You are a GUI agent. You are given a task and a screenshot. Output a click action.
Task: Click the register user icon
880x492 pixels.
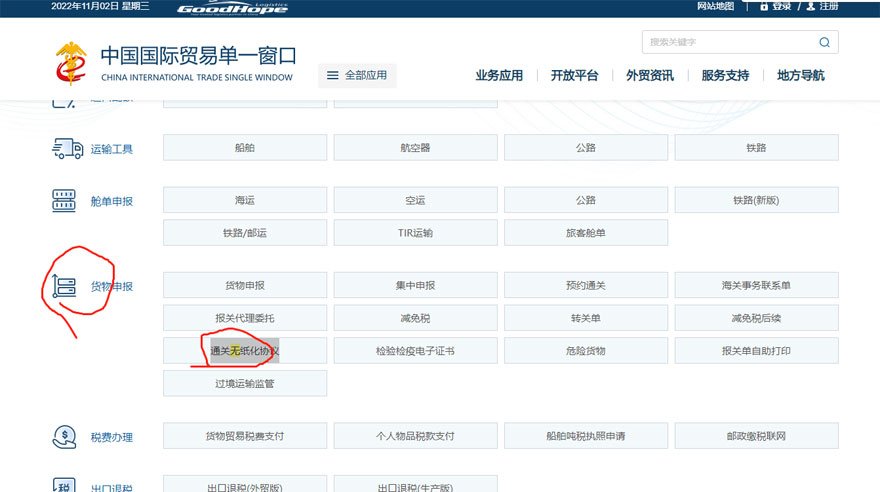pos(810,6)
